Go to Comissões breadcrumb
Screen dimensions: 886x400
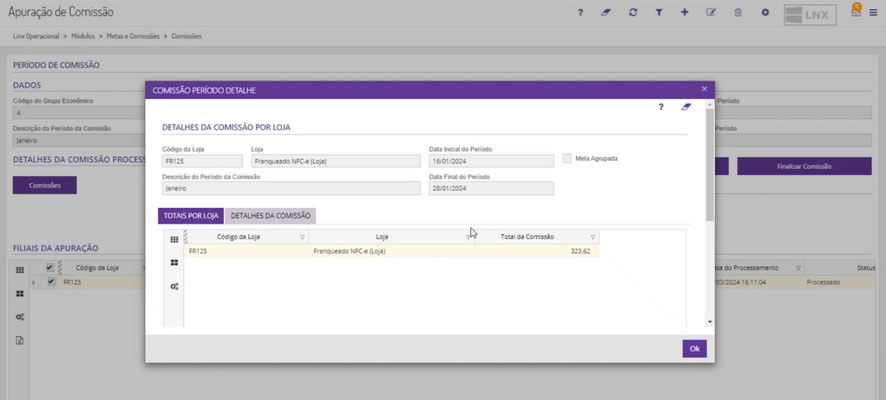[x=186, y=36]
